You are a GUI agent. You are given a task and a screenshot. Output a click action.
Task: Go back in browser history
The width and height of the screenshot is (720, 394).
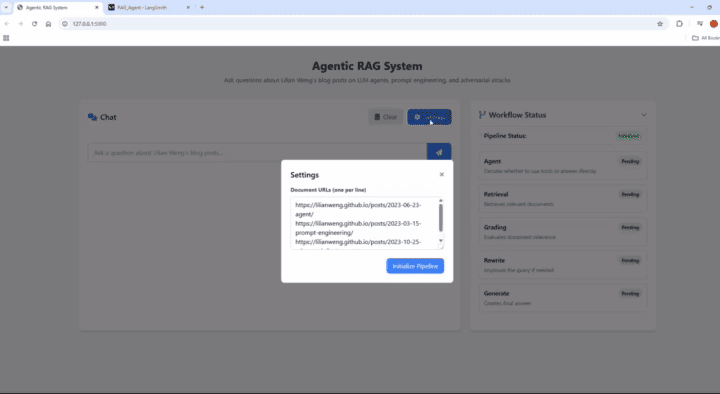point(7,24)
